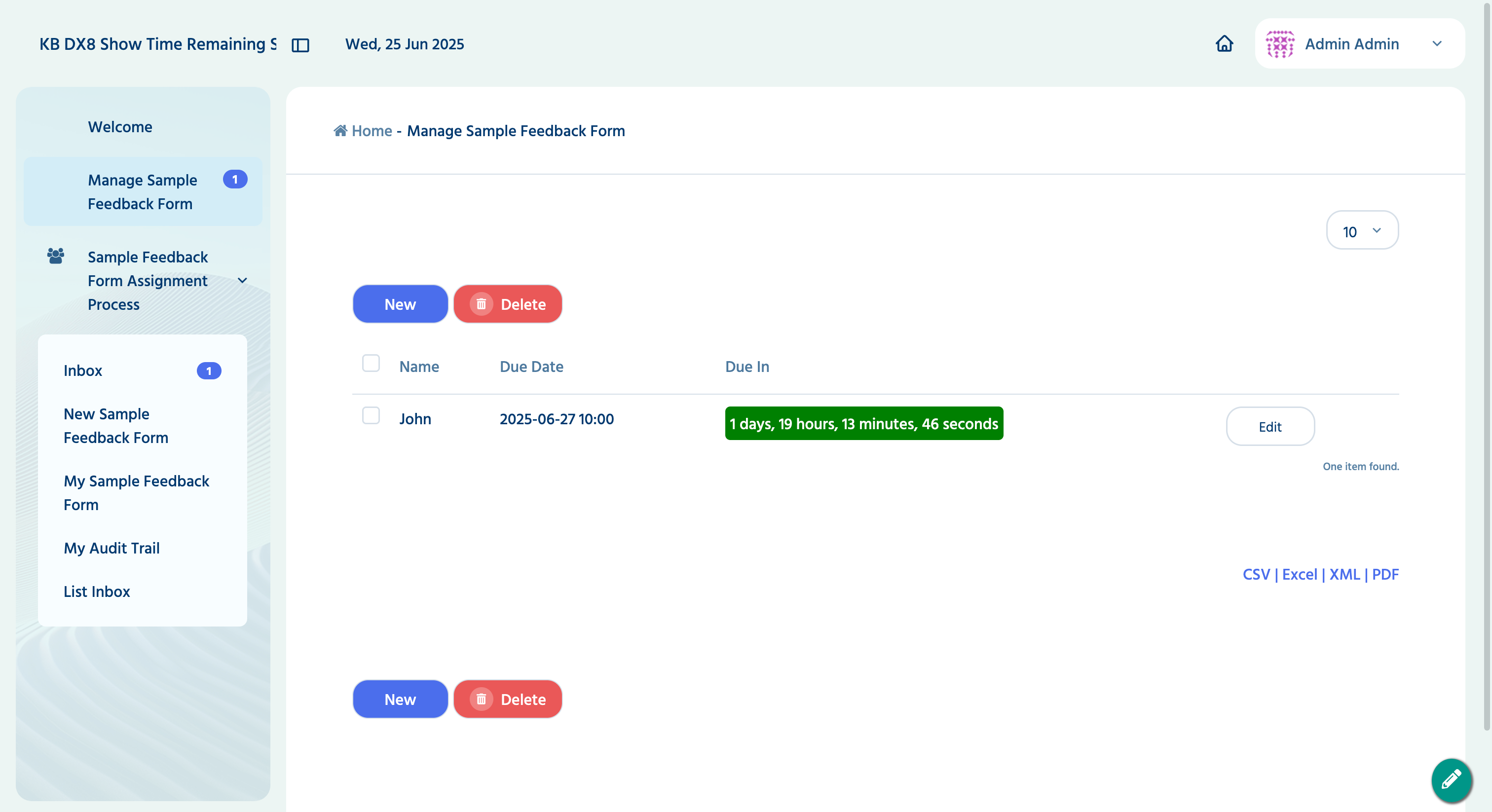Open the Inbox submenu item

point(142,370)
